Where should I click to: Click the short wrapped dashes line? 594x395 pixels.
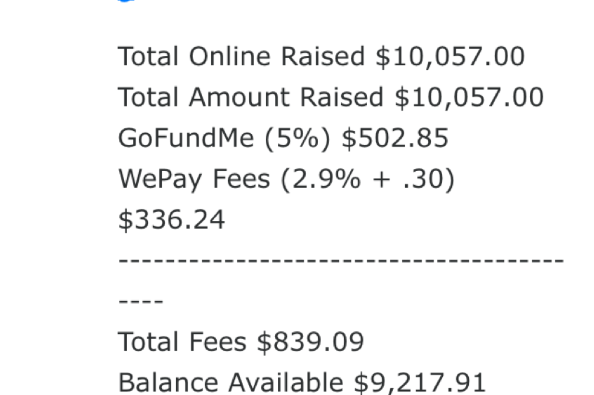tap(141, 301)
